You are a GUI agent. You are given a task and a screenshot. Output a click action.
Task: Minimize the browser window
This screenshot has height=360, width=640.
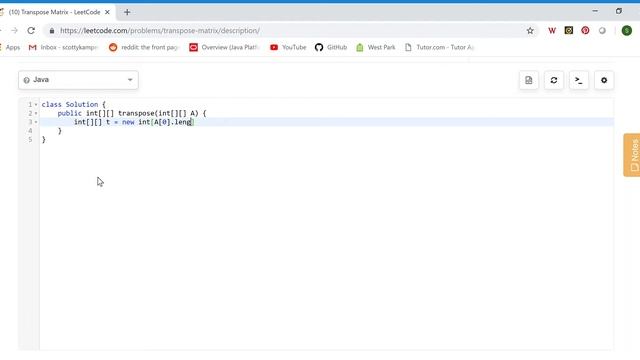595,11
